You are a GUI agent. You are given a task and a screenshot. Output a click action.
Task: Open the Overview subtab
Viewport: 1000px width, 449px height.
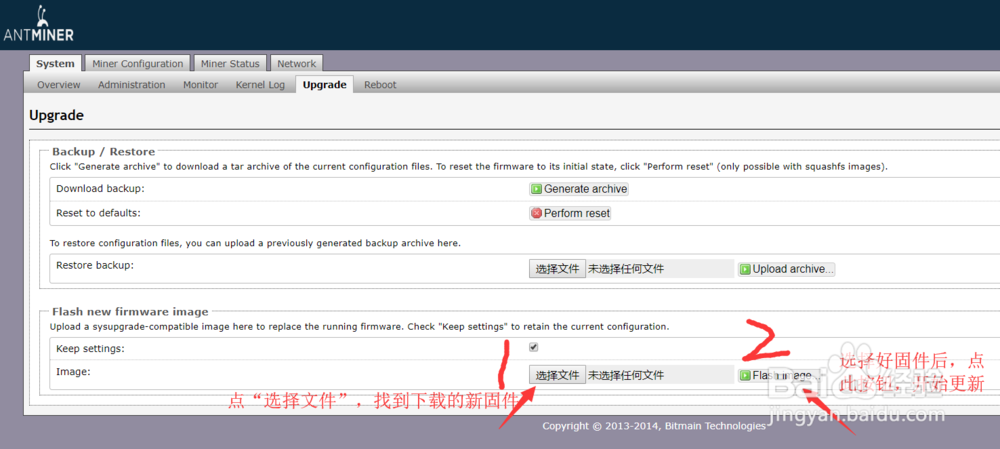click(x=59, y=84)
